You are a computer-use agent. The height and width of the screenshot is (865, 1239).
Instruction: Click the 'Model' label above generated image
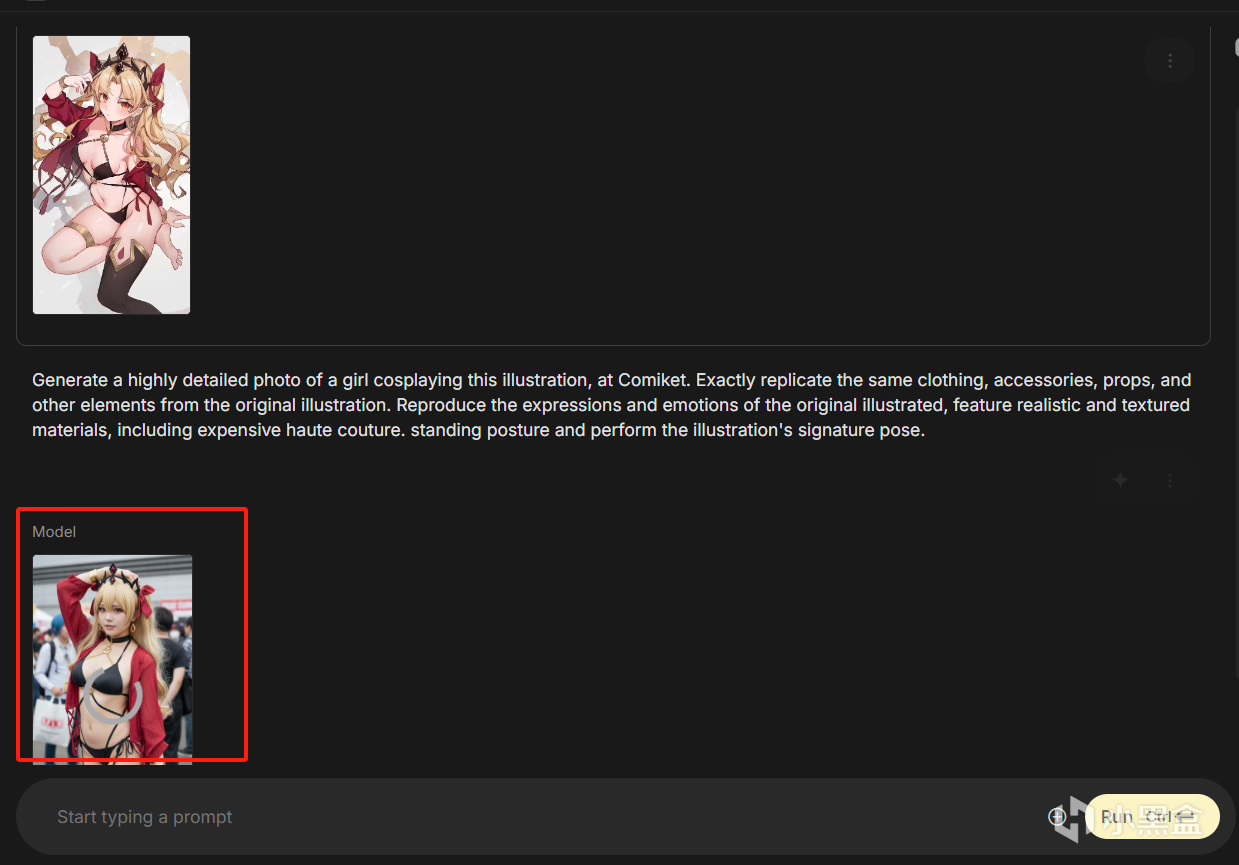(x=54, y=532)
